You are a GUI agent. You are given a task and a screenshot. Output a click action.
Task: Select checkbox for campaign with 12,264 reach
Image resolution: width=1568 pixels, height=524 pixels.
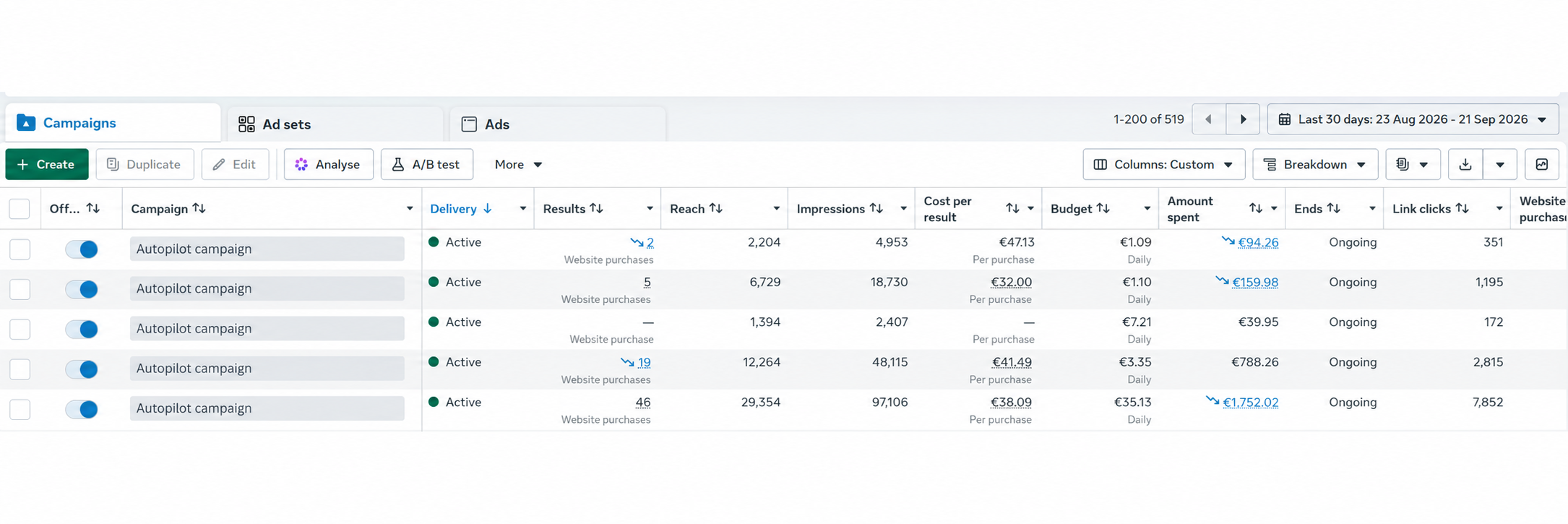click(x=20, y=369)
